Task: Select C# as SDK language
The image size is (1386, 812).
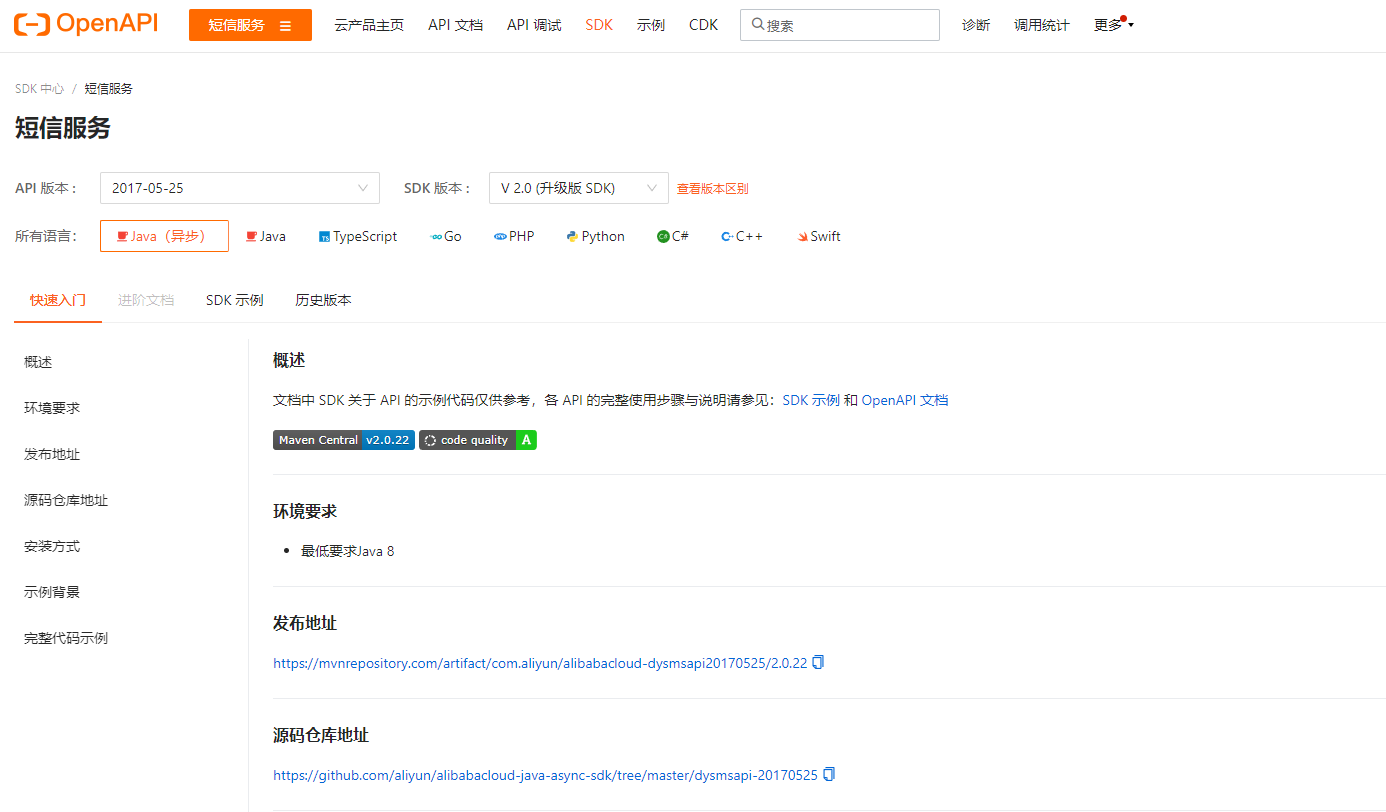Action: click(673, 236)
